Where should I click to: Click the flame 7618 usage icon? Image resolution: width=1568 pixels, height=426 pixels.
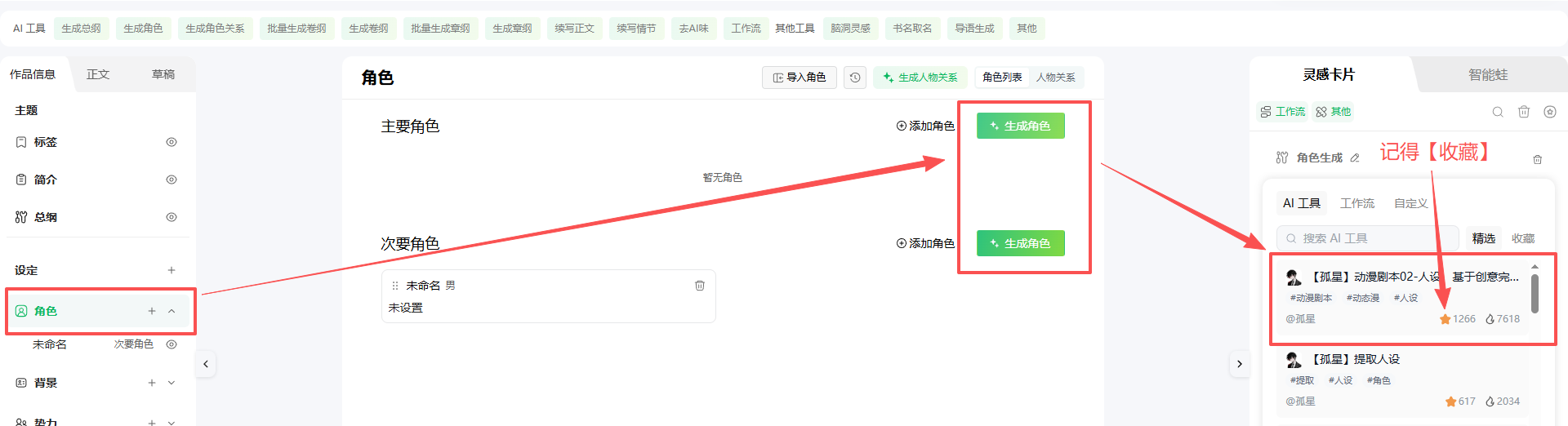point(1490,319)
